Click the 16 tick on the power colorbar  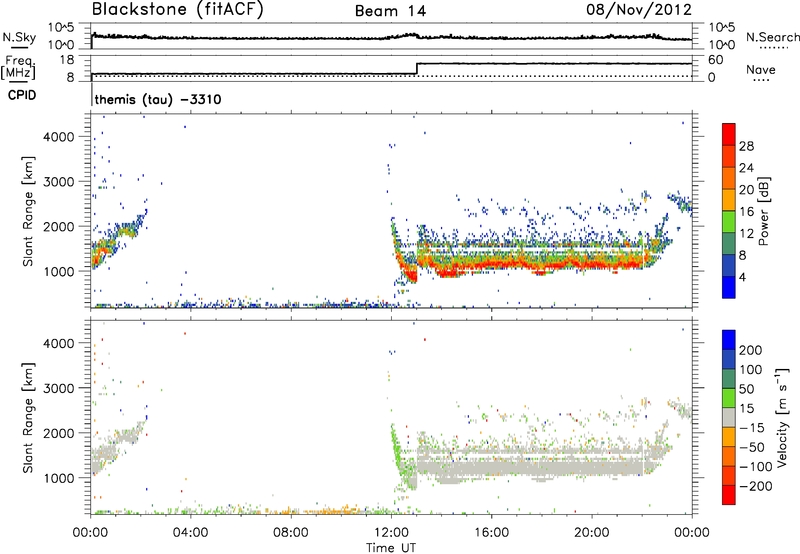[x=746, y=212]
